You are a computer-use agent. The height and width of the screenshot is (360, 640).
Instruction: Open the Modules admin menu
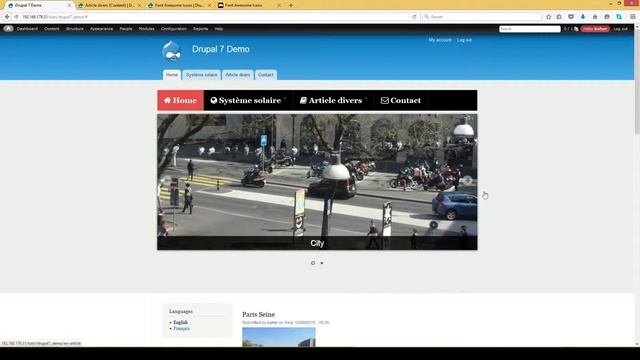147,29
